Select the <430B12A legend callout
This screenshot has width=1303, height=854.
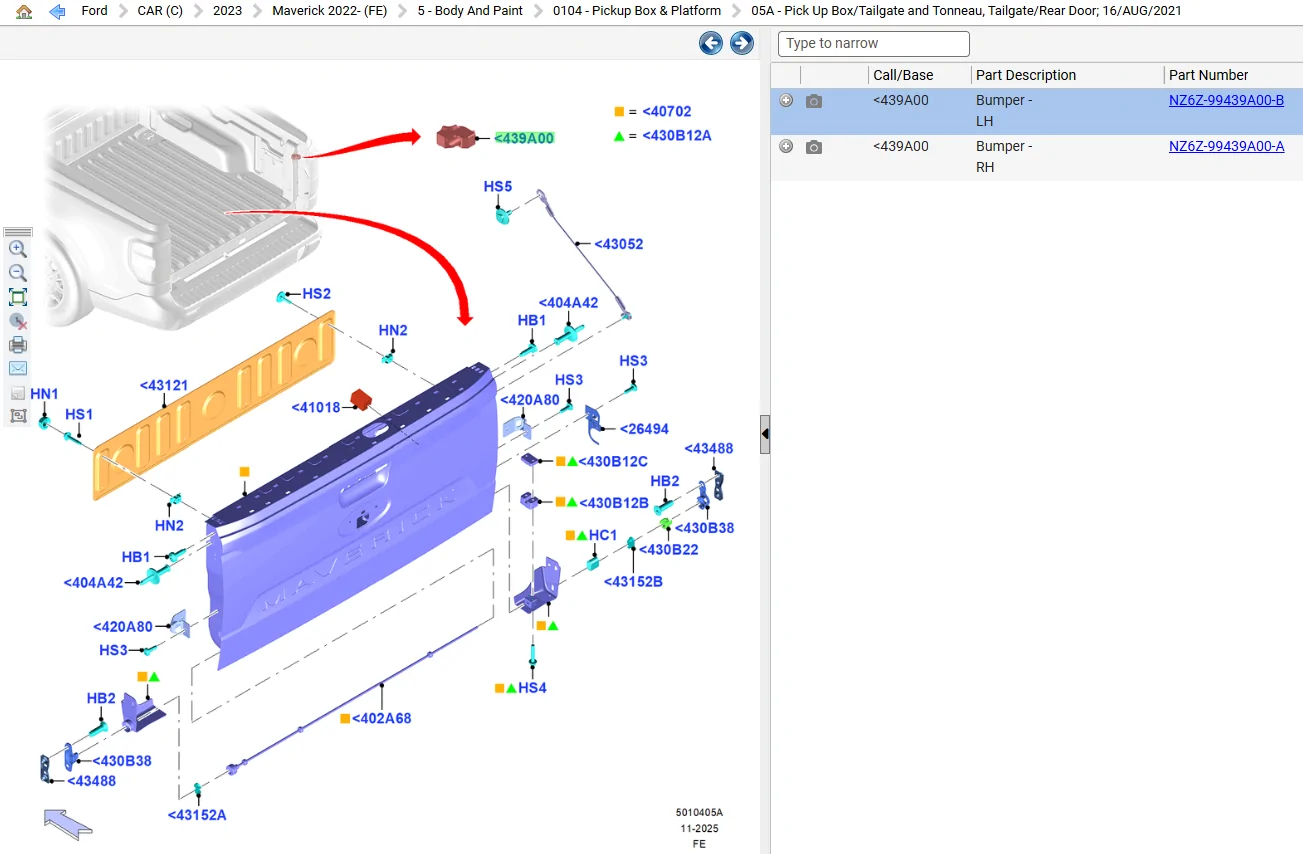676,136
